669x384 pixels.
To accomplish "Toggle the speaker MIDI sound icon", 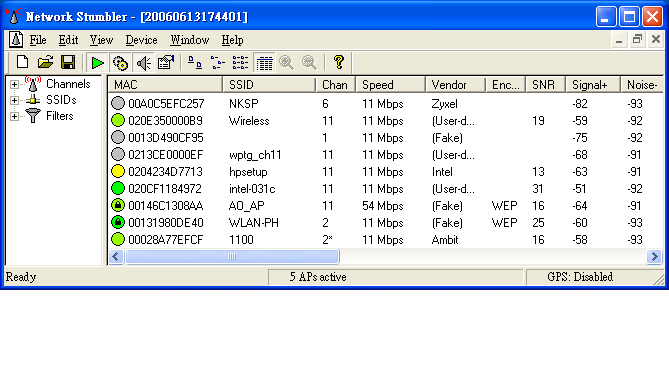I will click(x=143, y=63).
